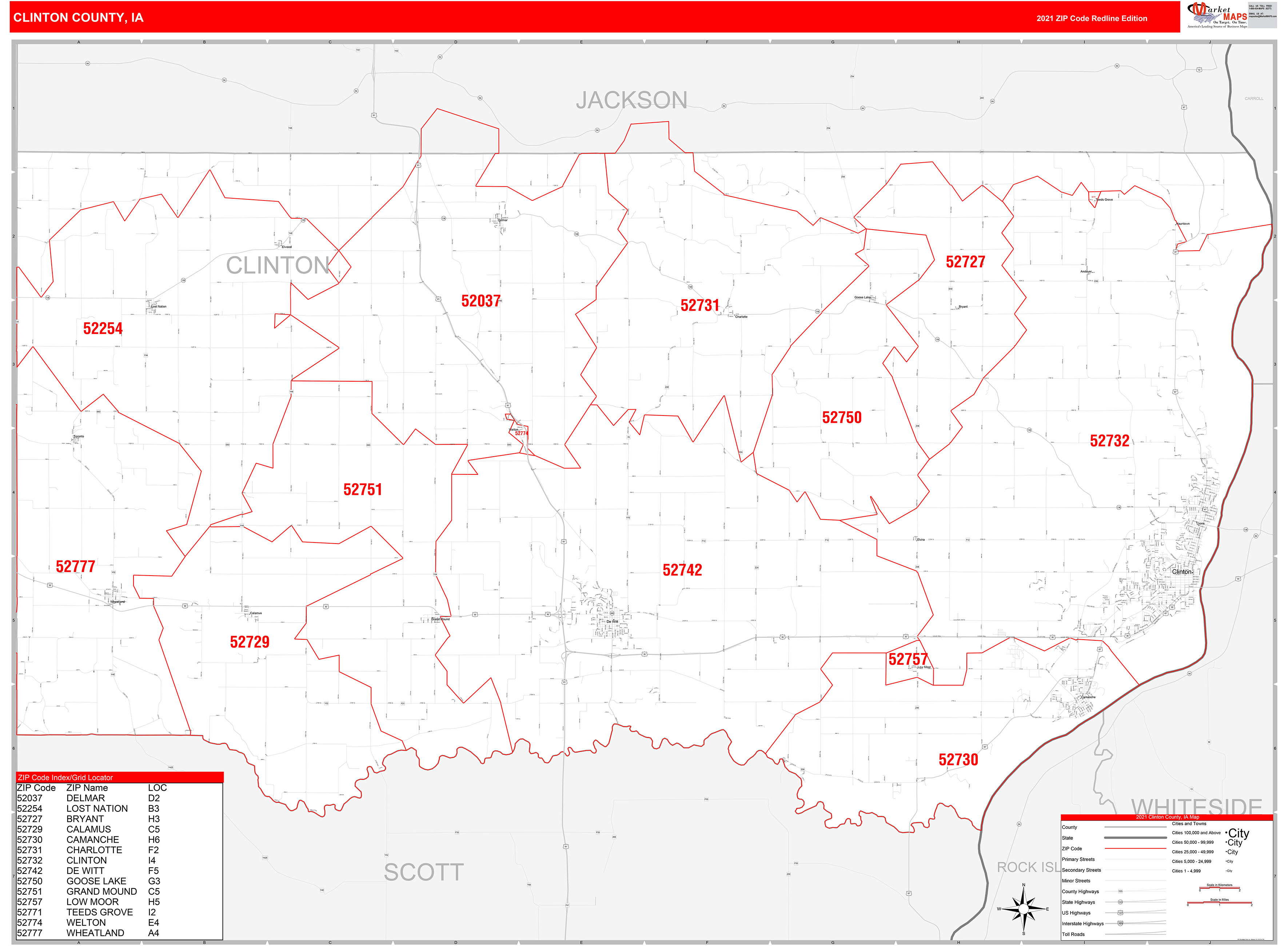Click the JACKSON county label
This screenshot has width=1288, height=946.
pyautogui.click(x=631, y=100)
